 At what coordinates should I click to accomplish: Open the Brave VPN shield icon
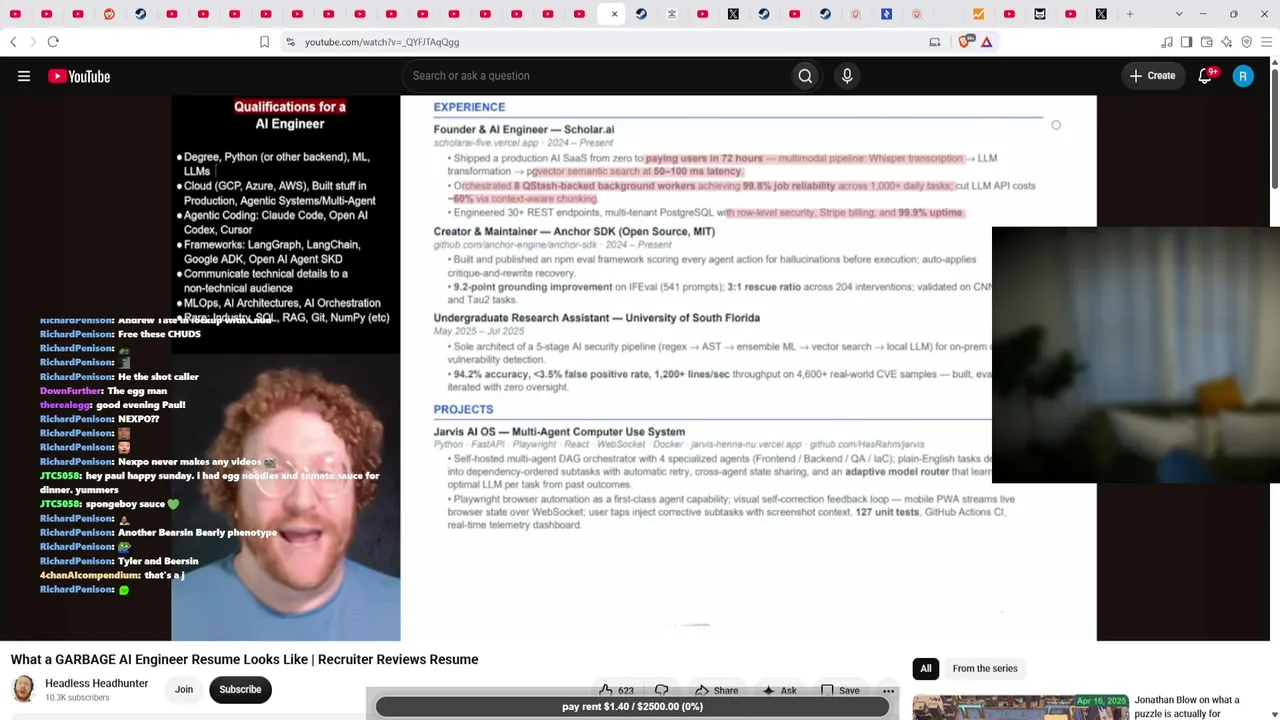(x=1246, y=42)
